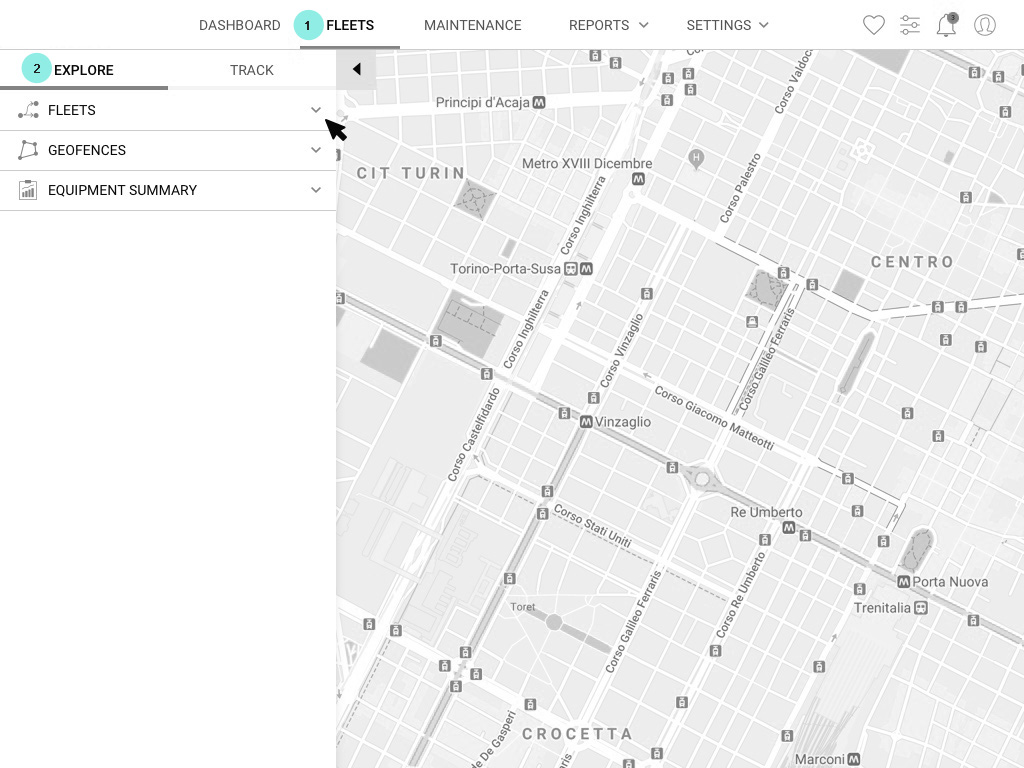Image resolution: width=1024 pixels, height=768 pixels.
Task: Click the CENTRO district label on map
Action: (x=912, y=262)
